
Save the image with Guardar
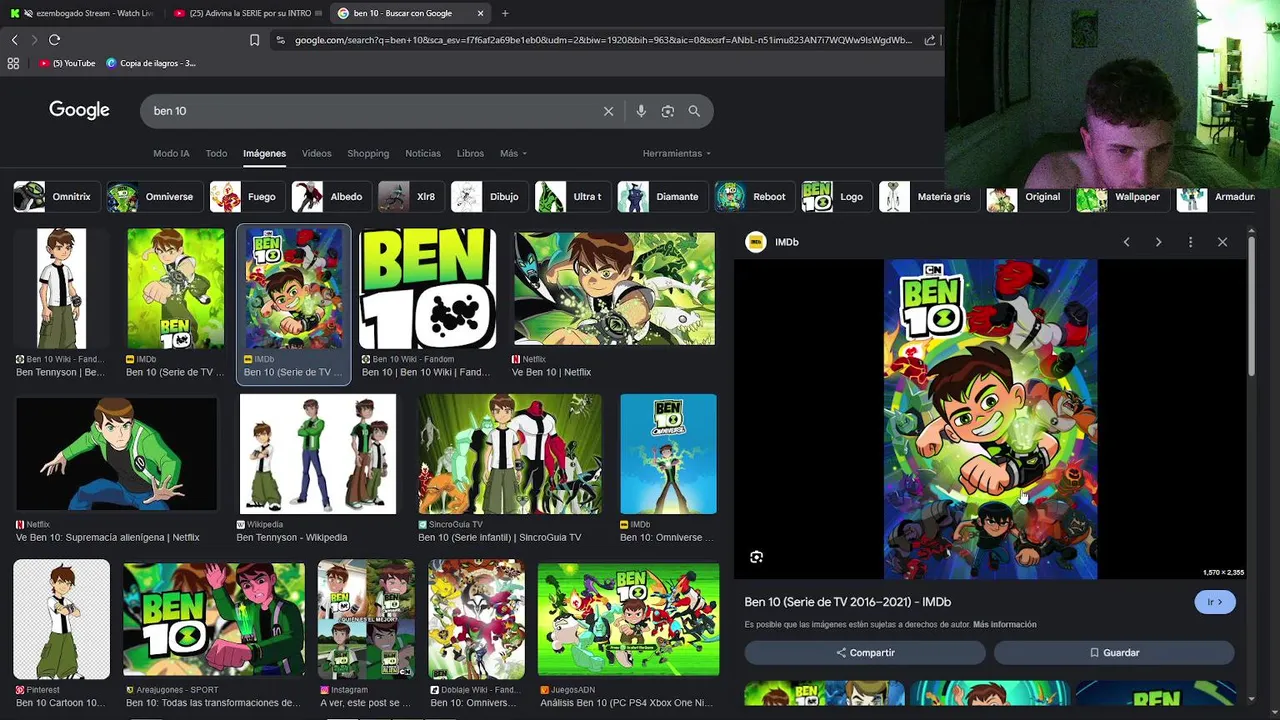(x=1114, y=653)
